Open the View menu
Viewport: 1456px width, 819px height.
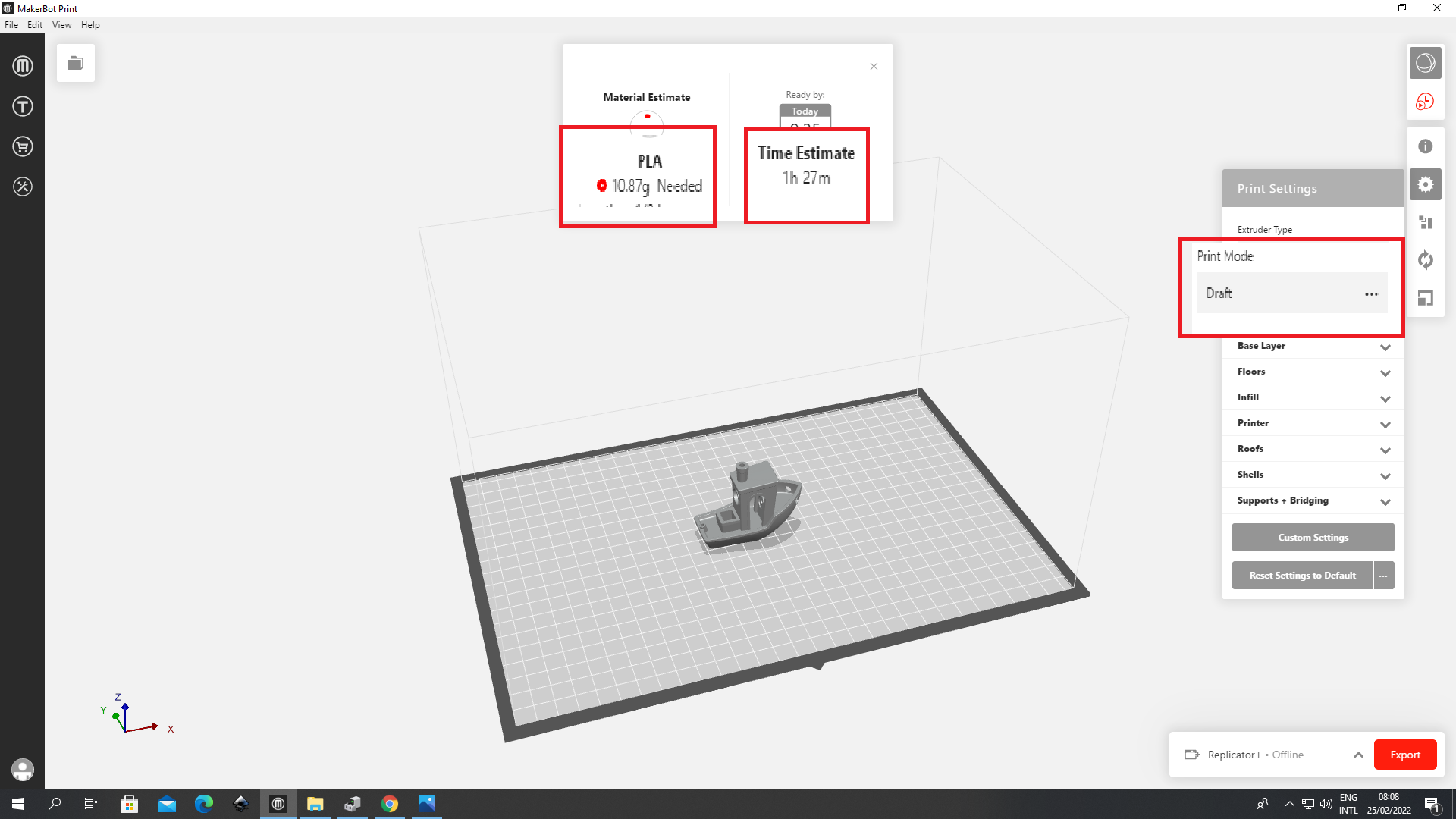(61, 25)
